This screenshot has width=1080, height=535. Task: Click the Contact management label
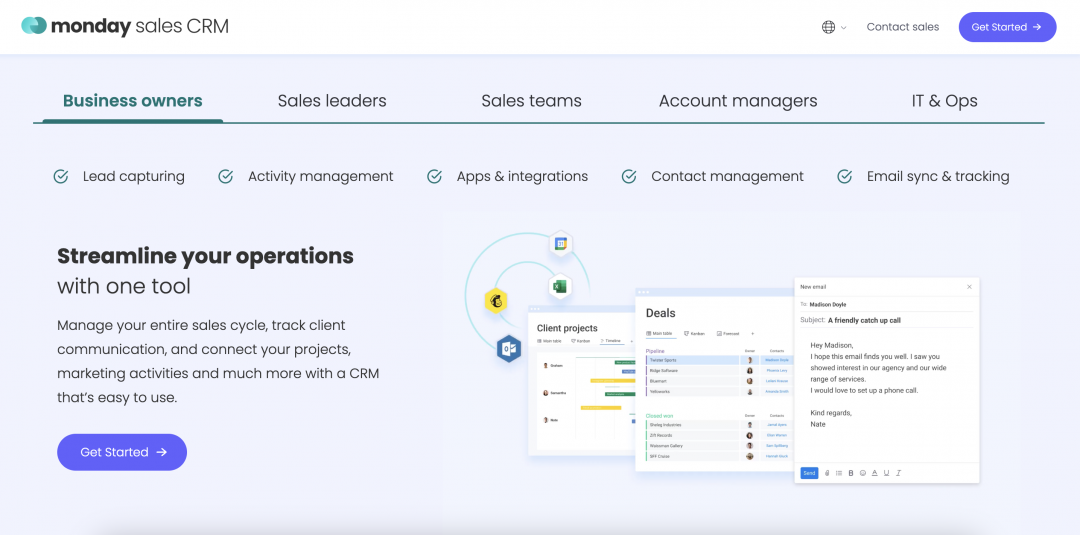pos(727,176)
